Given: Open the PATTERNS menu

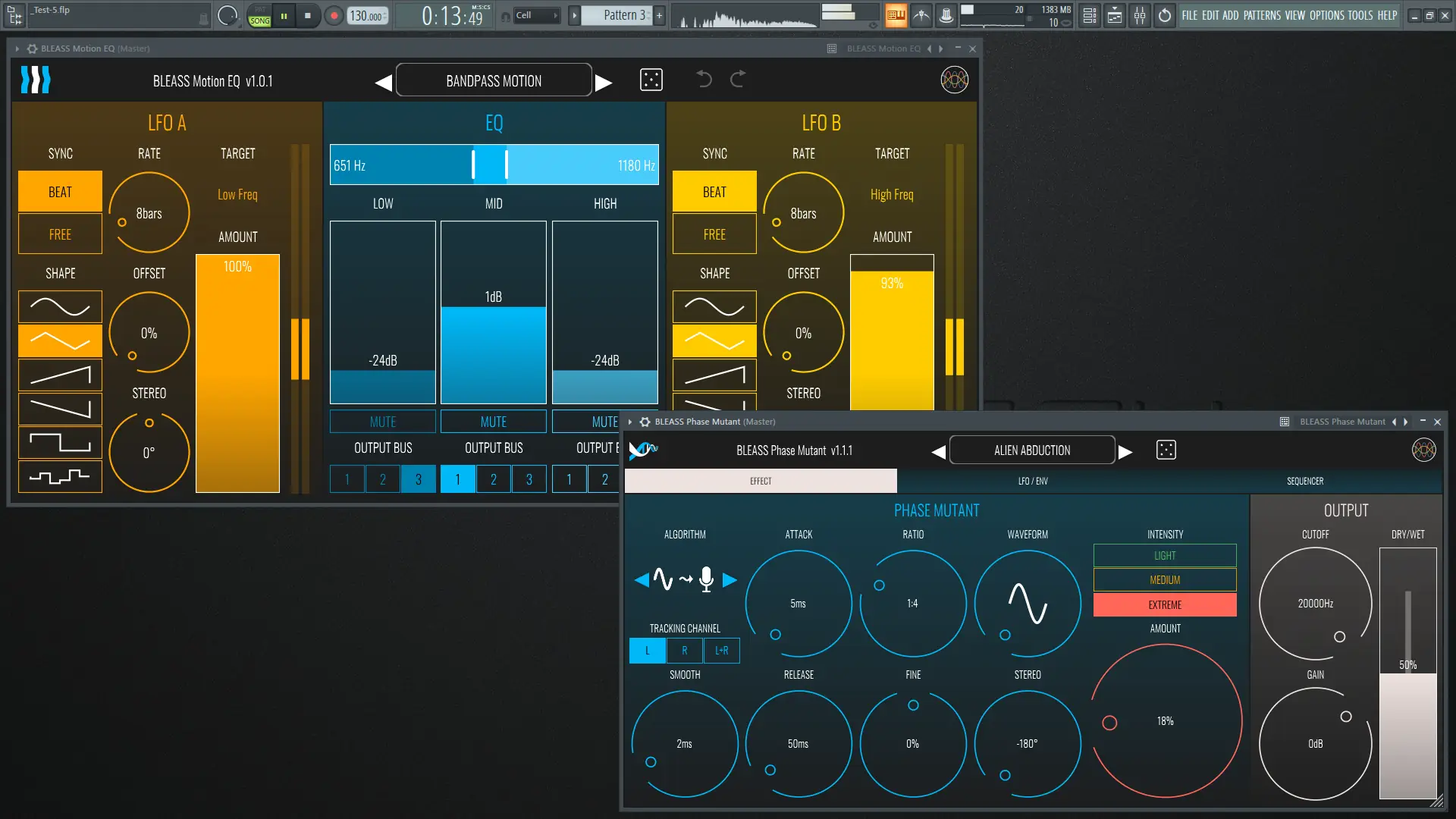Looking at the screenshot, I should pos(1262,15).
